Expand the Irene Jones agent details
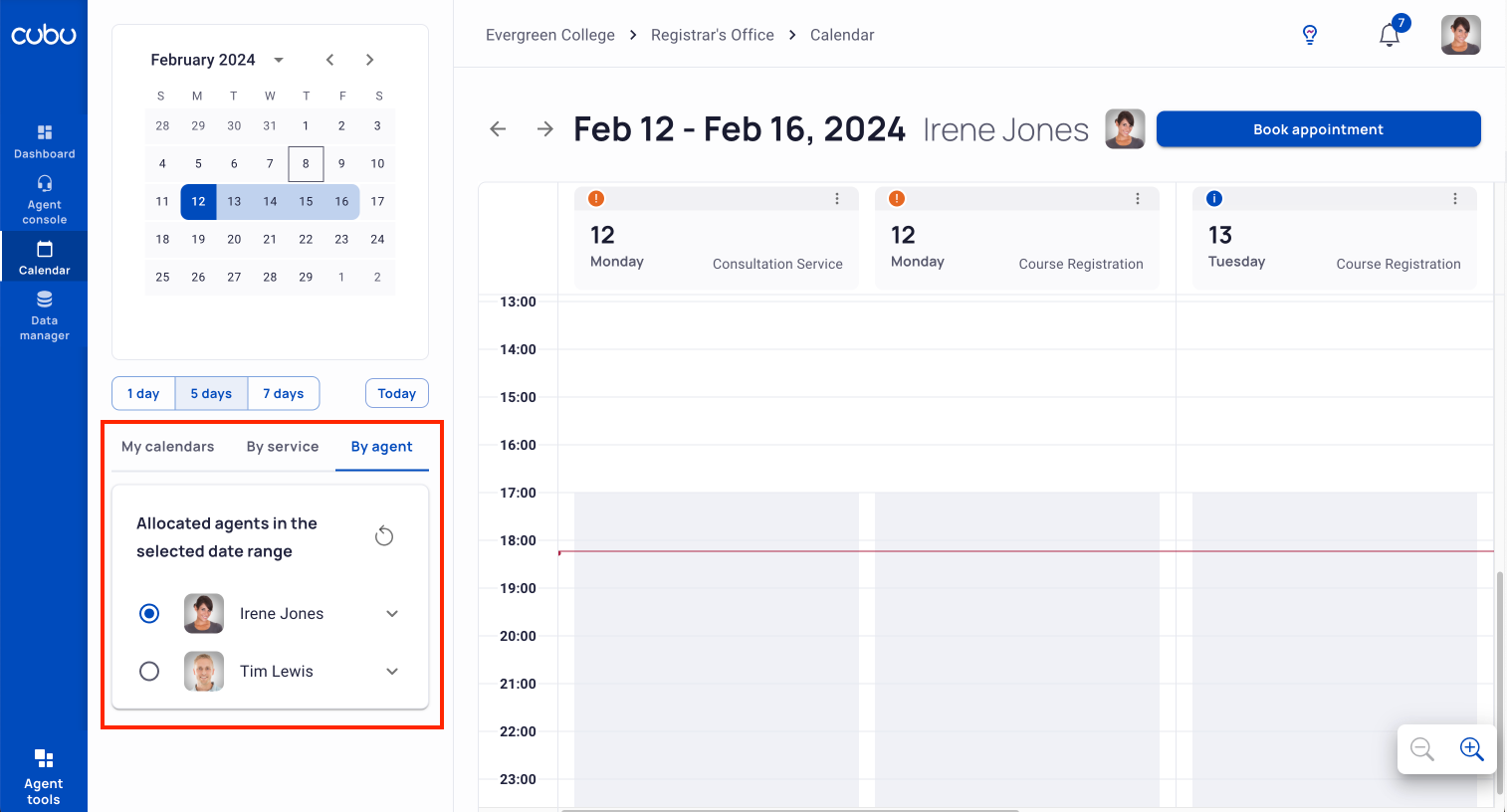 coord(392,614)
